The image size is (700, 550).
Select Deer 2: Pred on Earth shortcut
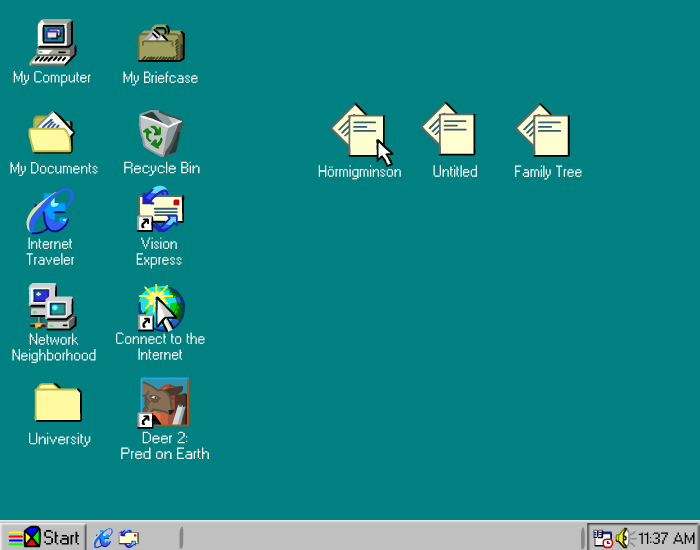click(x=164, y=403)
